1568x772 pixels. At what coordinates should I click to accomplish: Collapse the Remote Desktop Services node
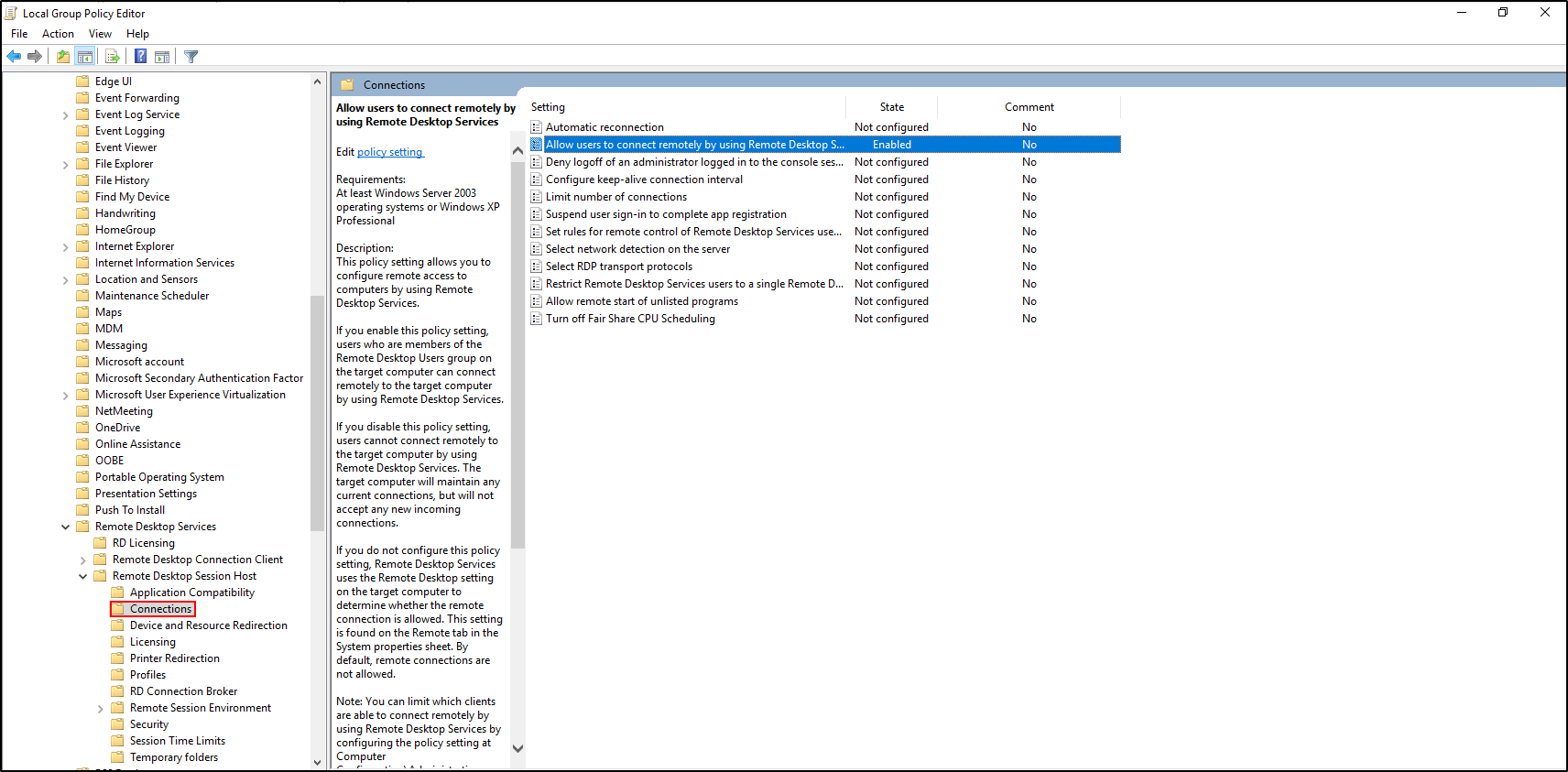[x=65, y=527]
